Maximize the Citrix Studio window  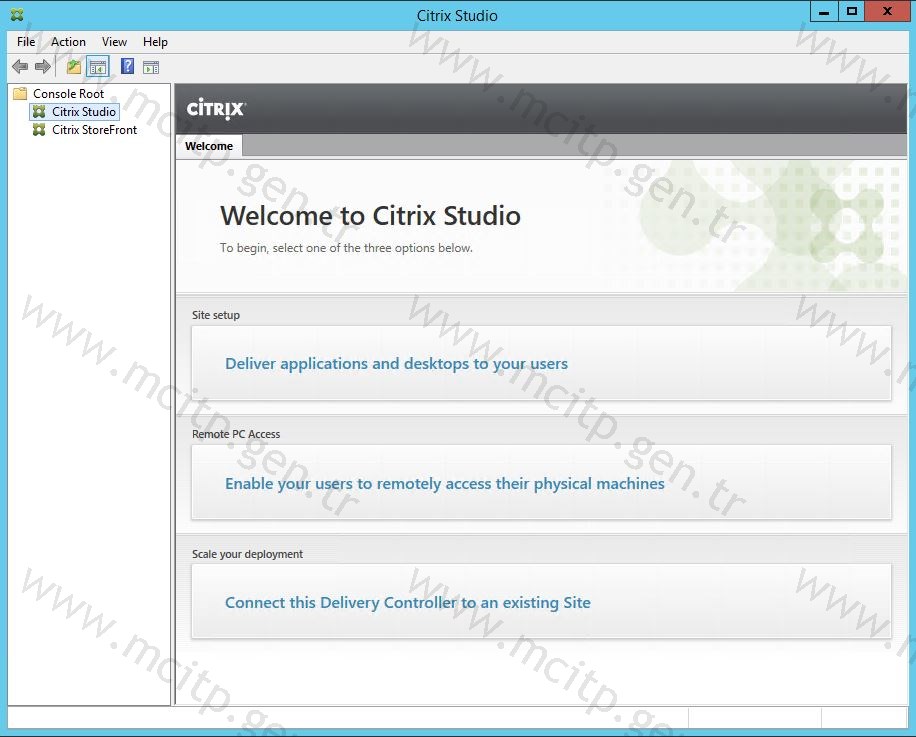(851, 12)
